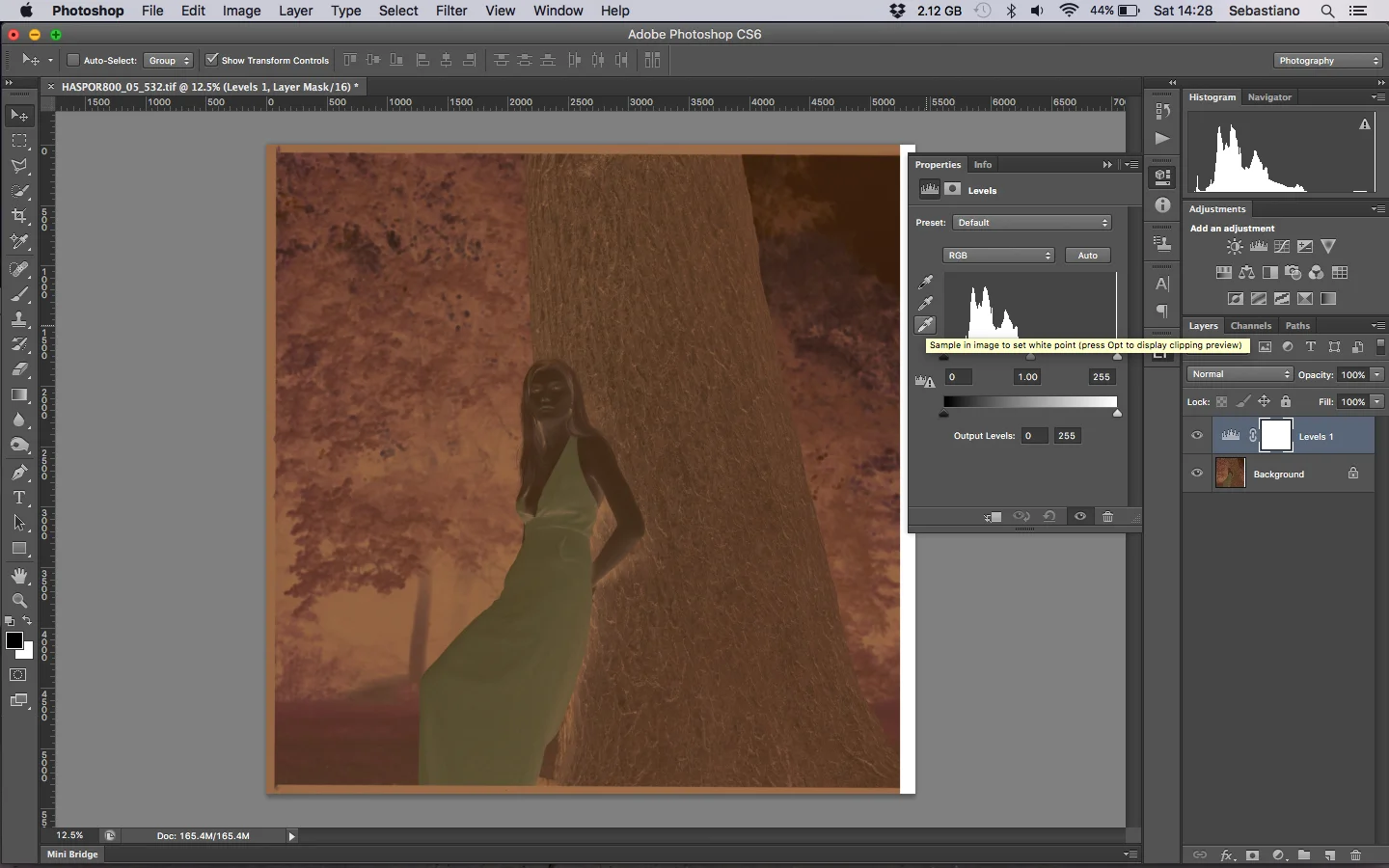Open the Fill slider dropdown arrow
Image resolution: width=1389 pixels, height=868 pixels.
(x=1377, y=402)
